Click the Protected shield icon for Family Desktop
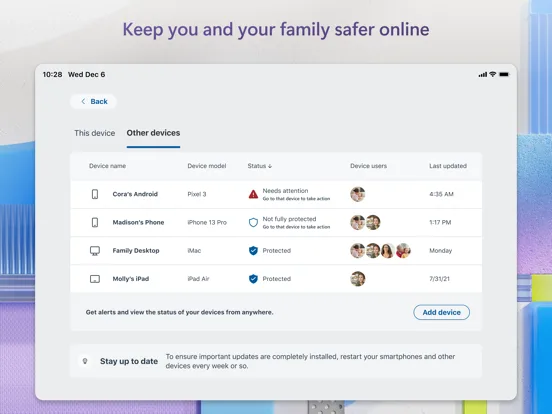The width and height of the screenshot is (552, 414). 253,251
